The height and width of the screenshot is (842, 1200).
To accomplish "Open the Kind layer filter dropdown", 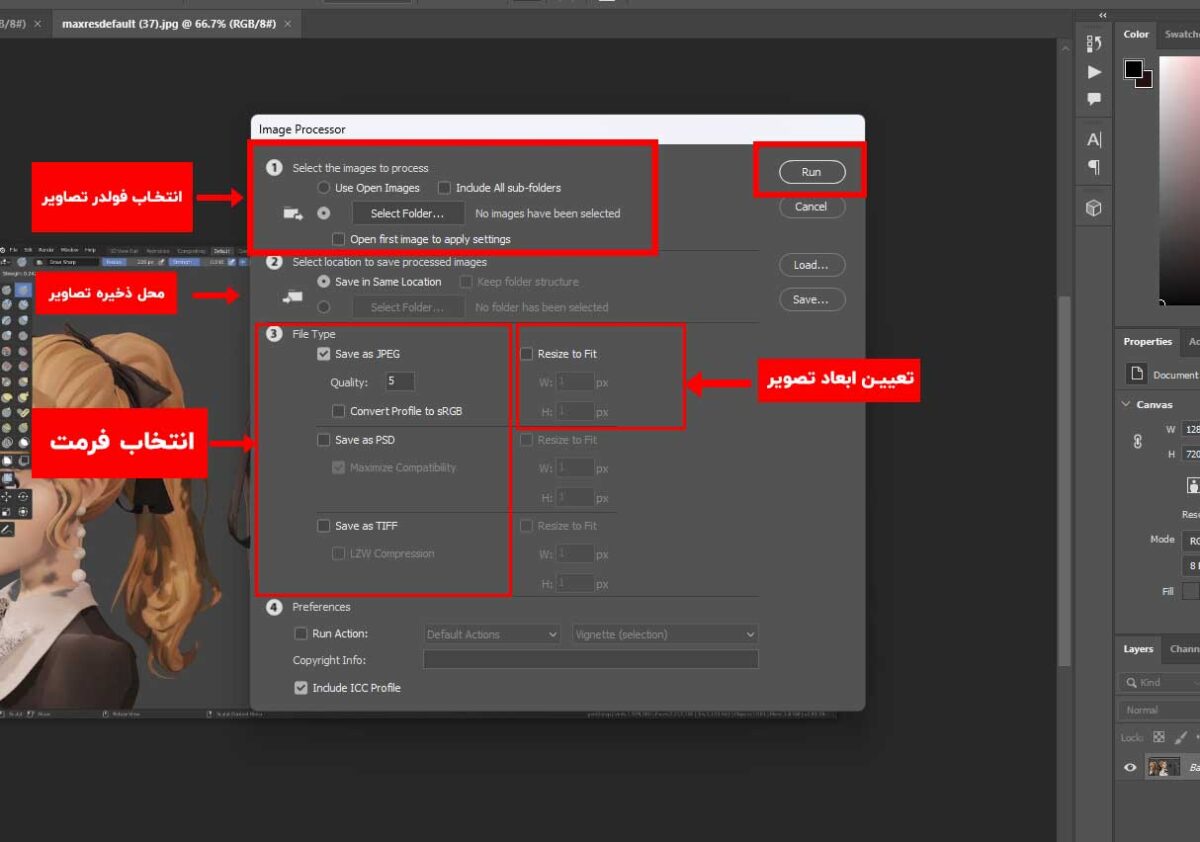I will [1160, 682].
